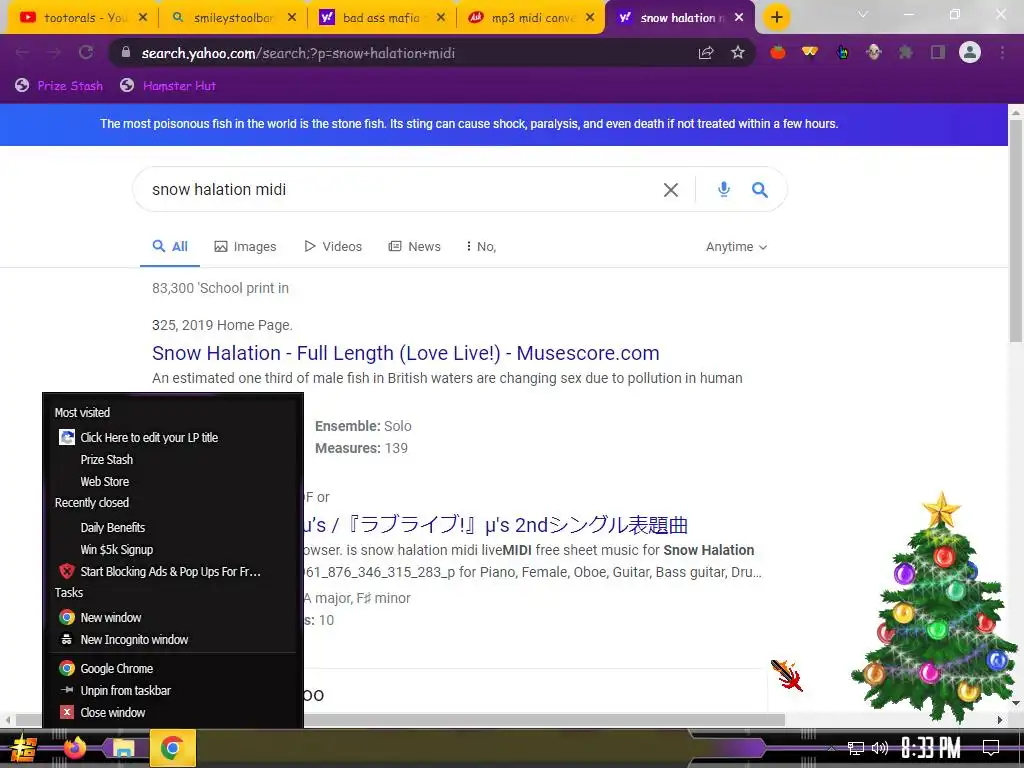
Task: Open Prize Stash in Most visited list
Action: click(173, 460)
